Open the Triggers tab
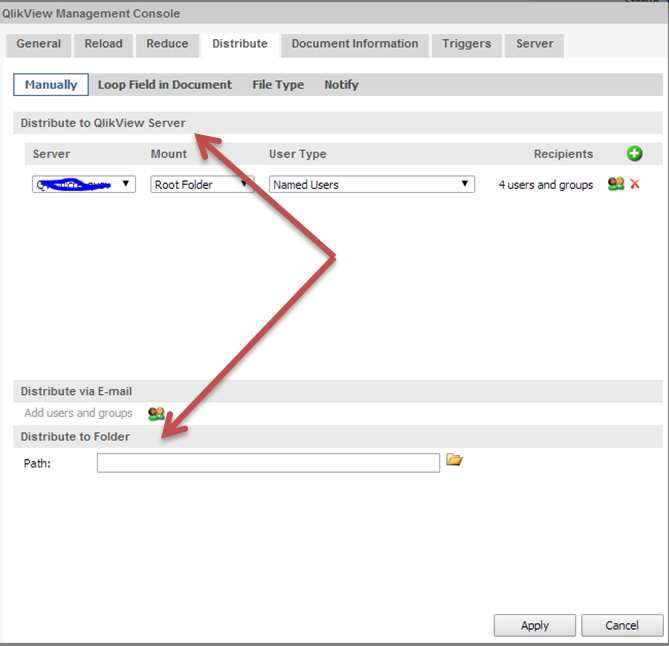669x646 pixels. click(x=466, y=44)
